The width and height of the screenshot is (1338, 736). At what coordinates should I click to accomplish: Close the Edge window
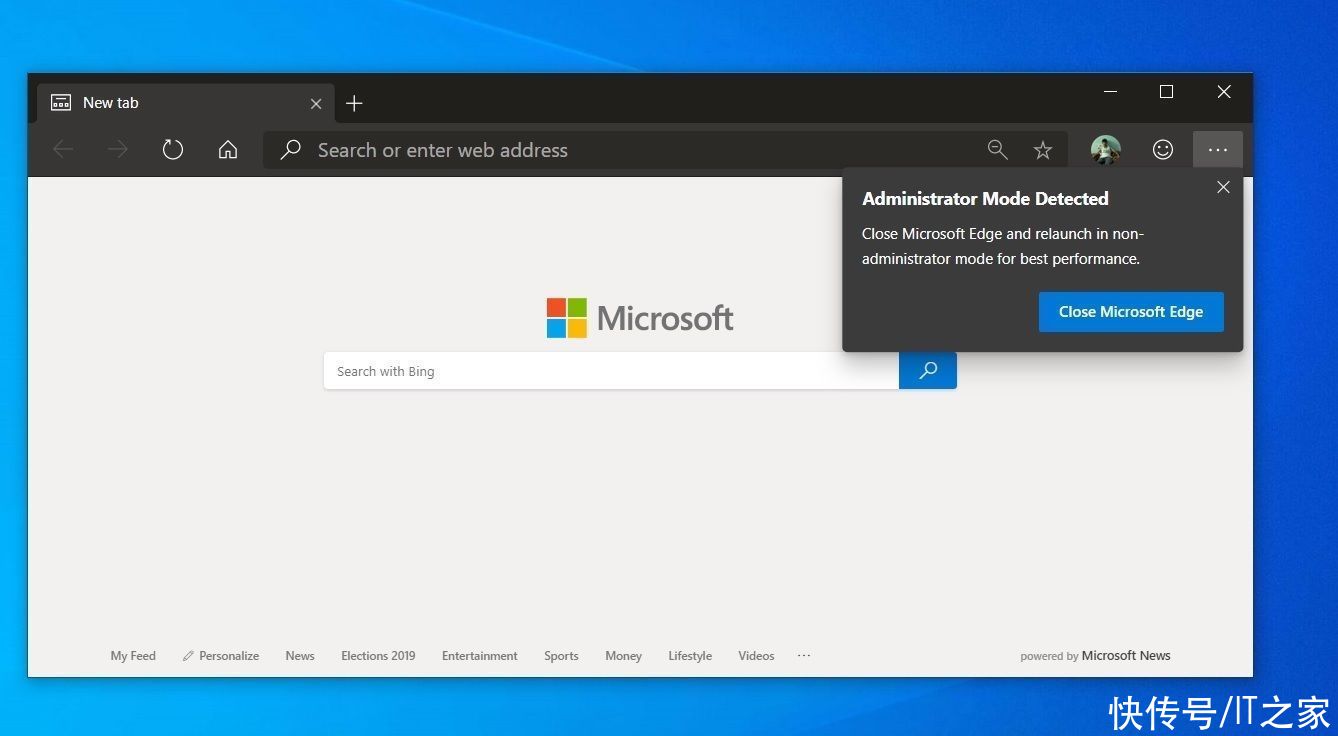[1224, 92]
